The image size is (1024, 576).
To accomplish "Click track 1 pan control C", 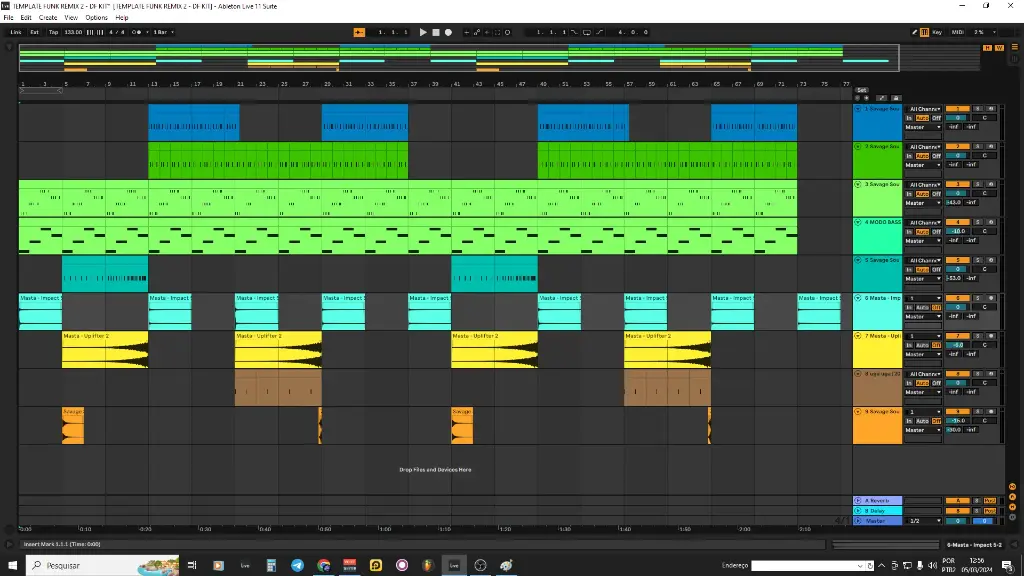I will [x=985, y=118].
